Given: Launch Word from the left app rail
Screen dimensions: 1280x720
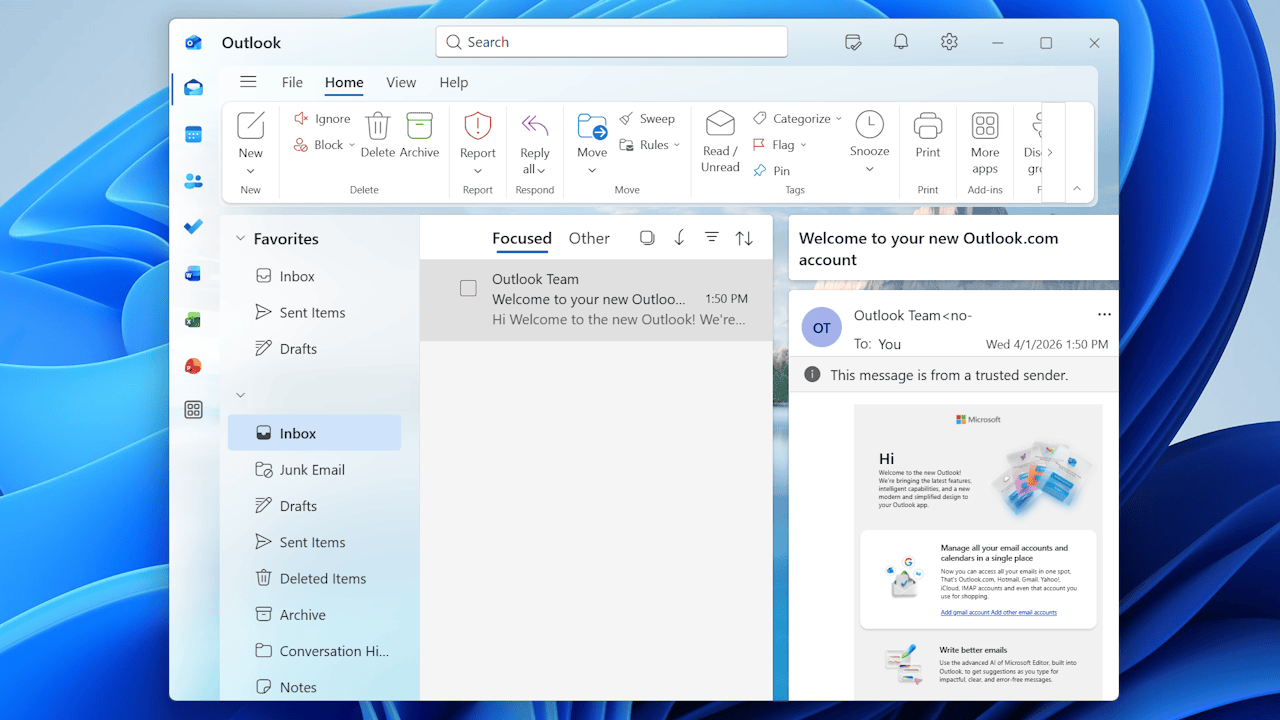Looking at the screenshot, I should 193,273.
